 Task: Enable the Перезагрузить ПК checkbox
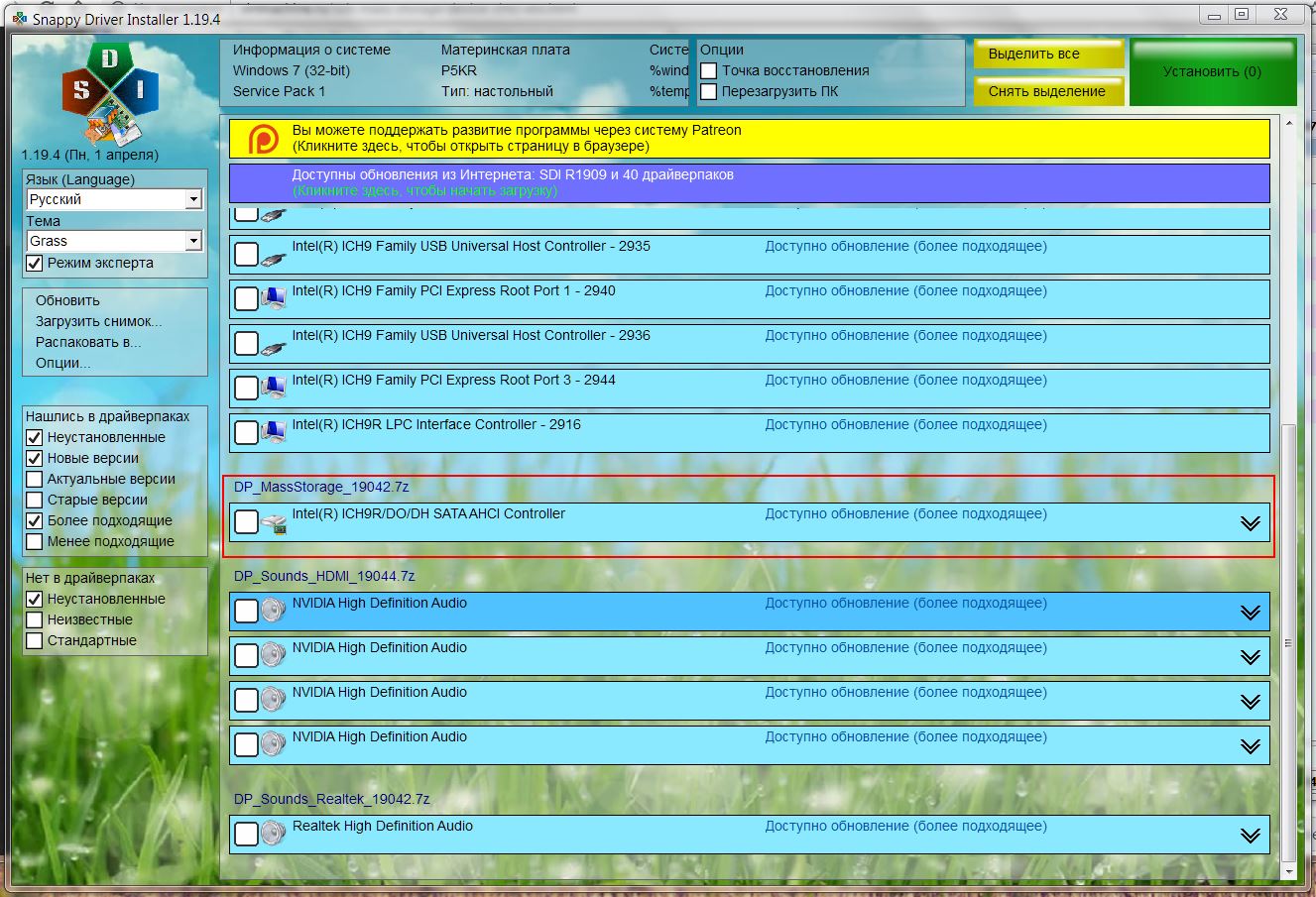click(x=709, y=92)
